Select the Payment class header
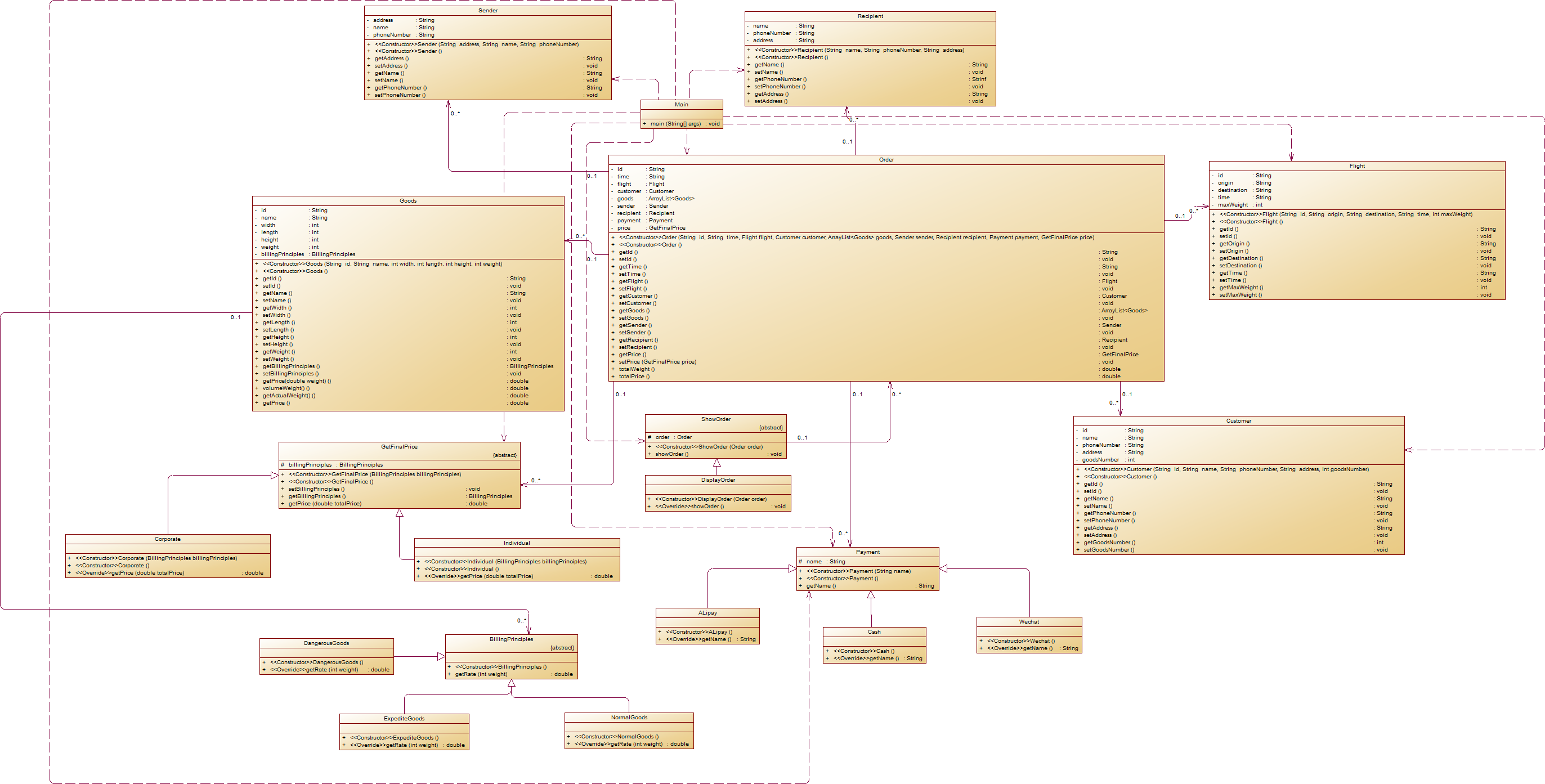The height and width of the screenshot is (784, 1545). (867, 552)
